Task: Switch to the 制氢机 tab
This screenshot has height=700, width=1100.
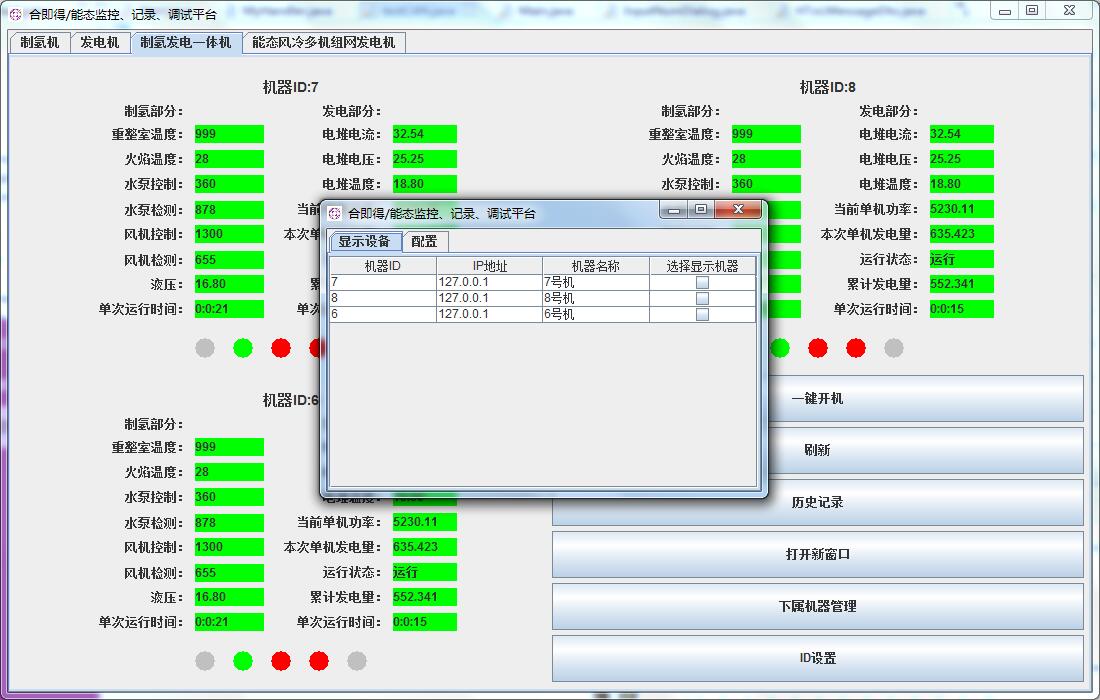Action: 40,43
